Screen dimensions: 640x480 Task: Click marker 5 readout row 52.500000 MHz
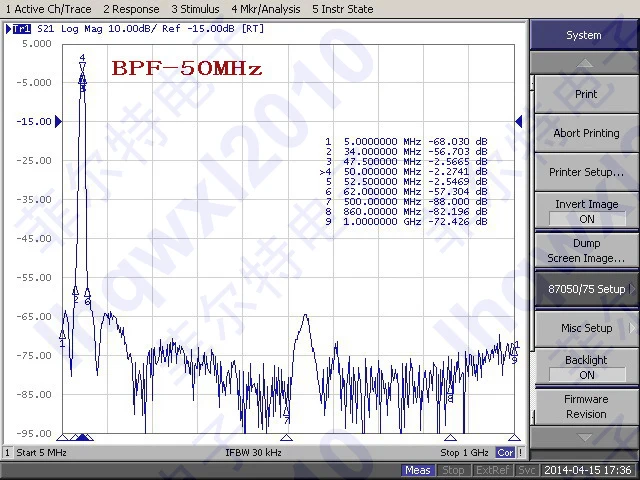(x=406, y=182)
